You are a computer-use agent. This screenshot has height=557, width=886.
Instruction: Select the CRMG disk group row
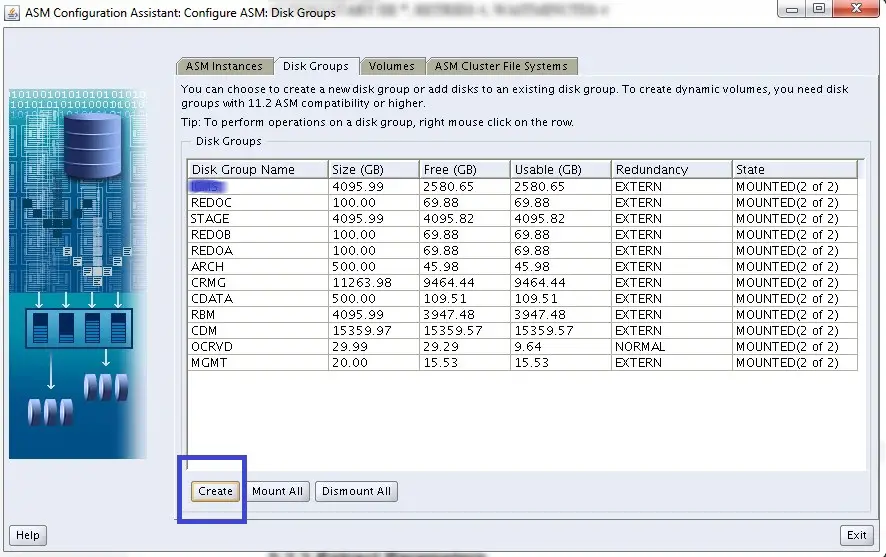tap(522, 282)
